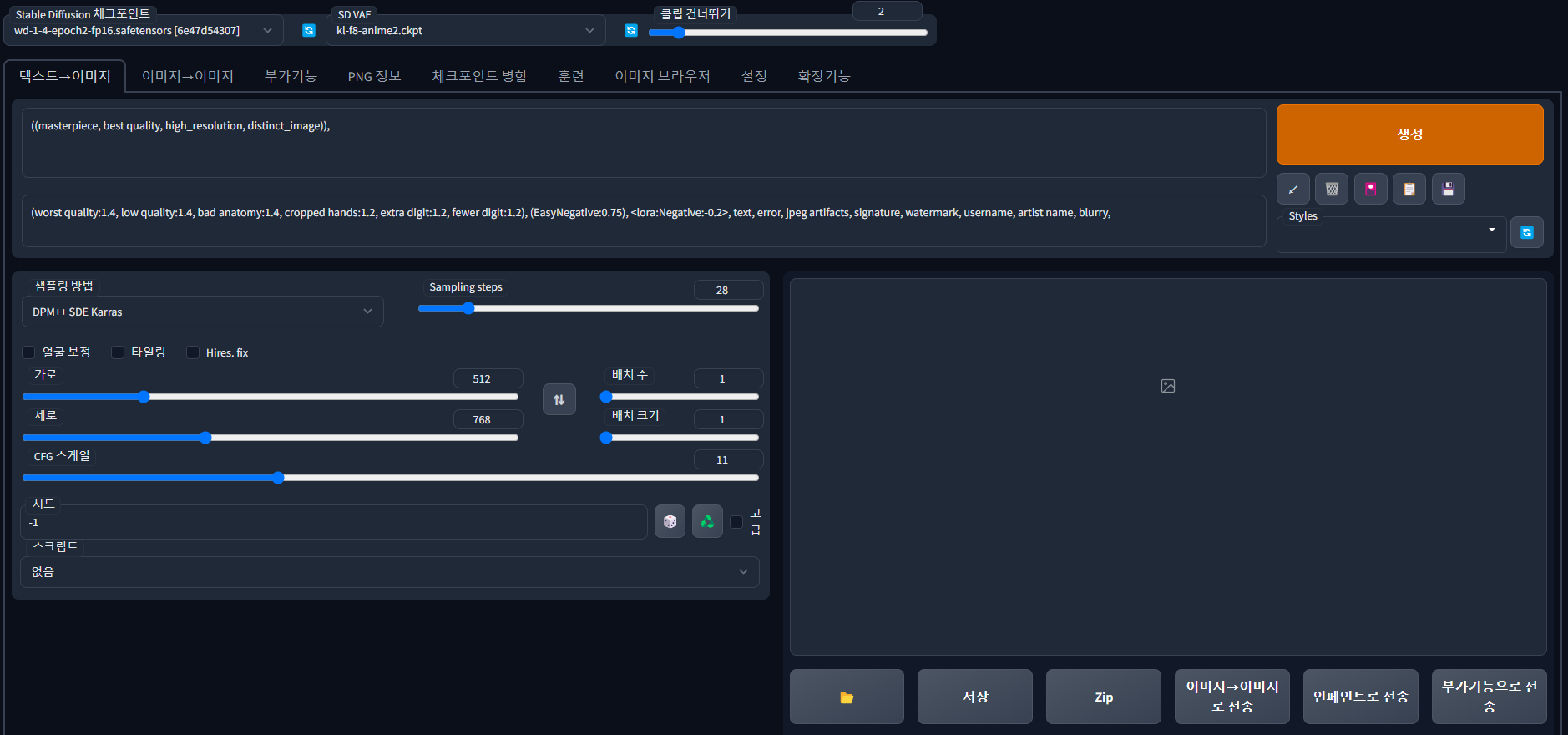The height and width of the screenshot is (735, 1568).
Task: Refresh the Stable Diffusion checkpoint list
Action: coord(309,30)
